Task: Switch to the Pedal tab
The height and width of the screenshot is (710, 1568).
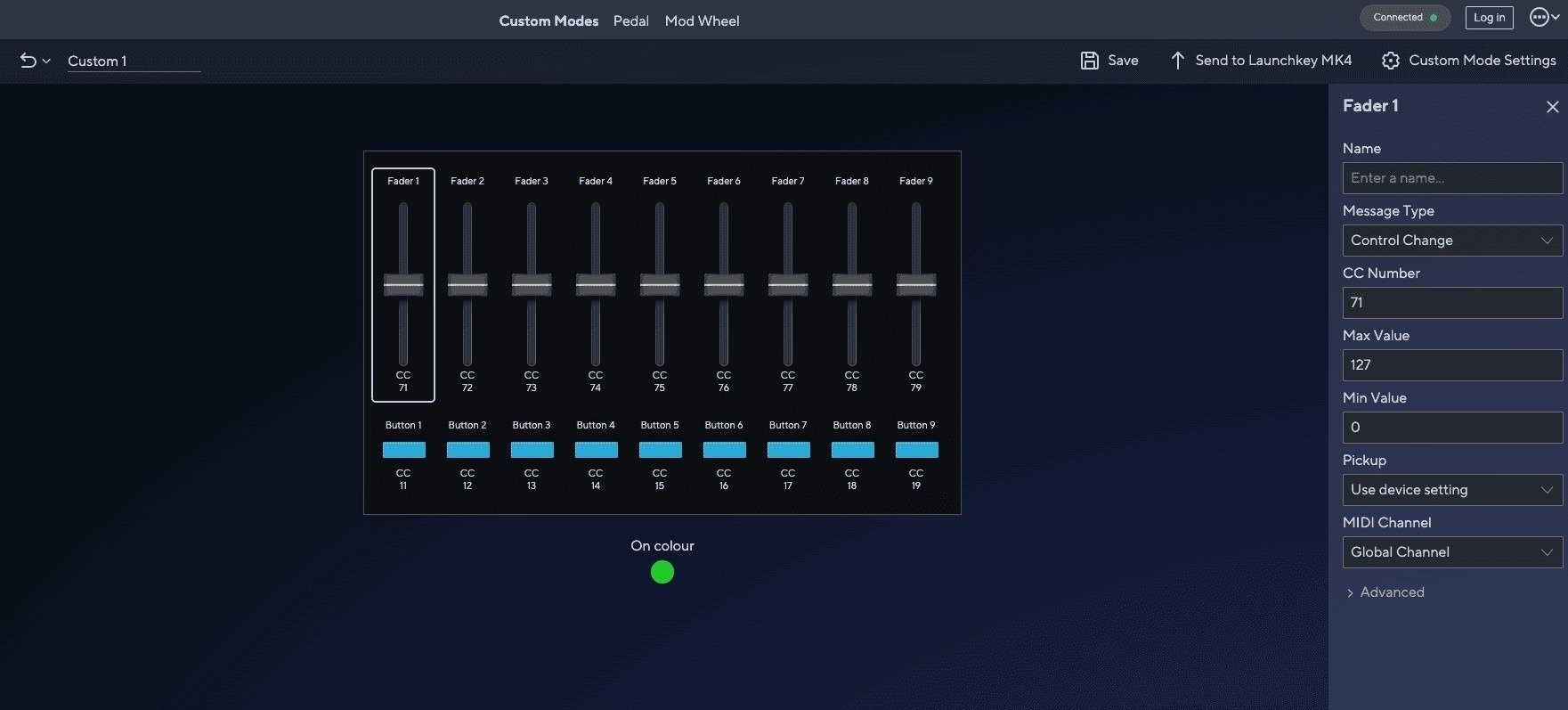Action: coord(630,20)
